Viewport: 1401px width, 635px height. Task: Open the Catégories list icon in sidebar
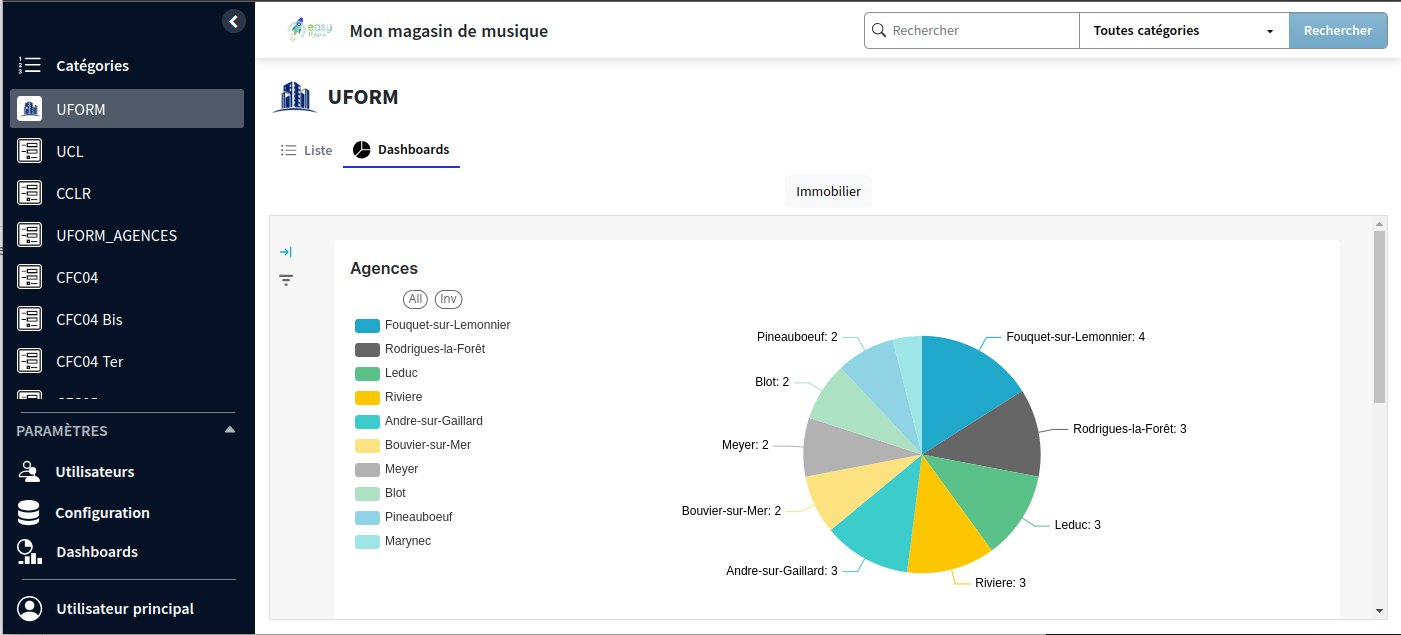(29, 65)
